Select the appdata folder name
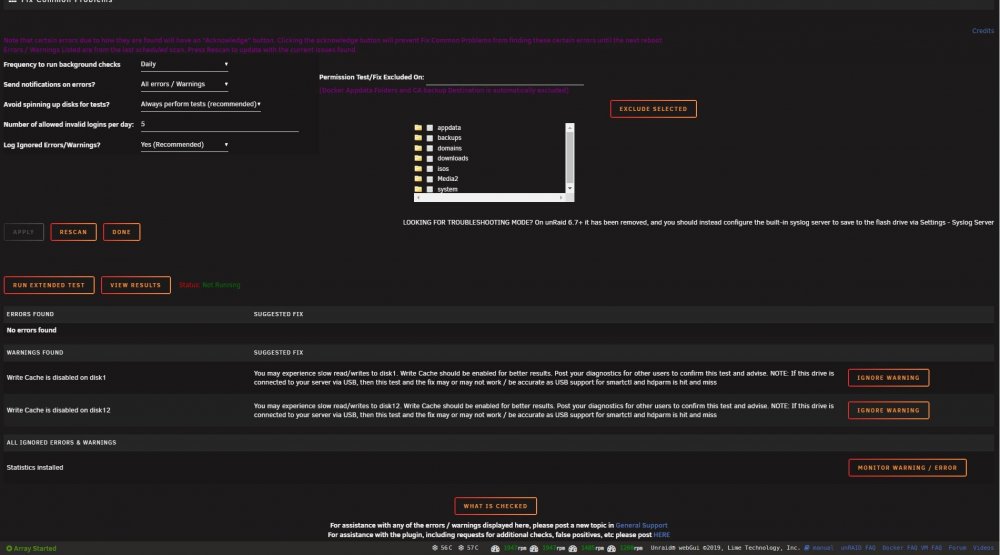Screen dimensions: 1000x555 coord(449,128)
